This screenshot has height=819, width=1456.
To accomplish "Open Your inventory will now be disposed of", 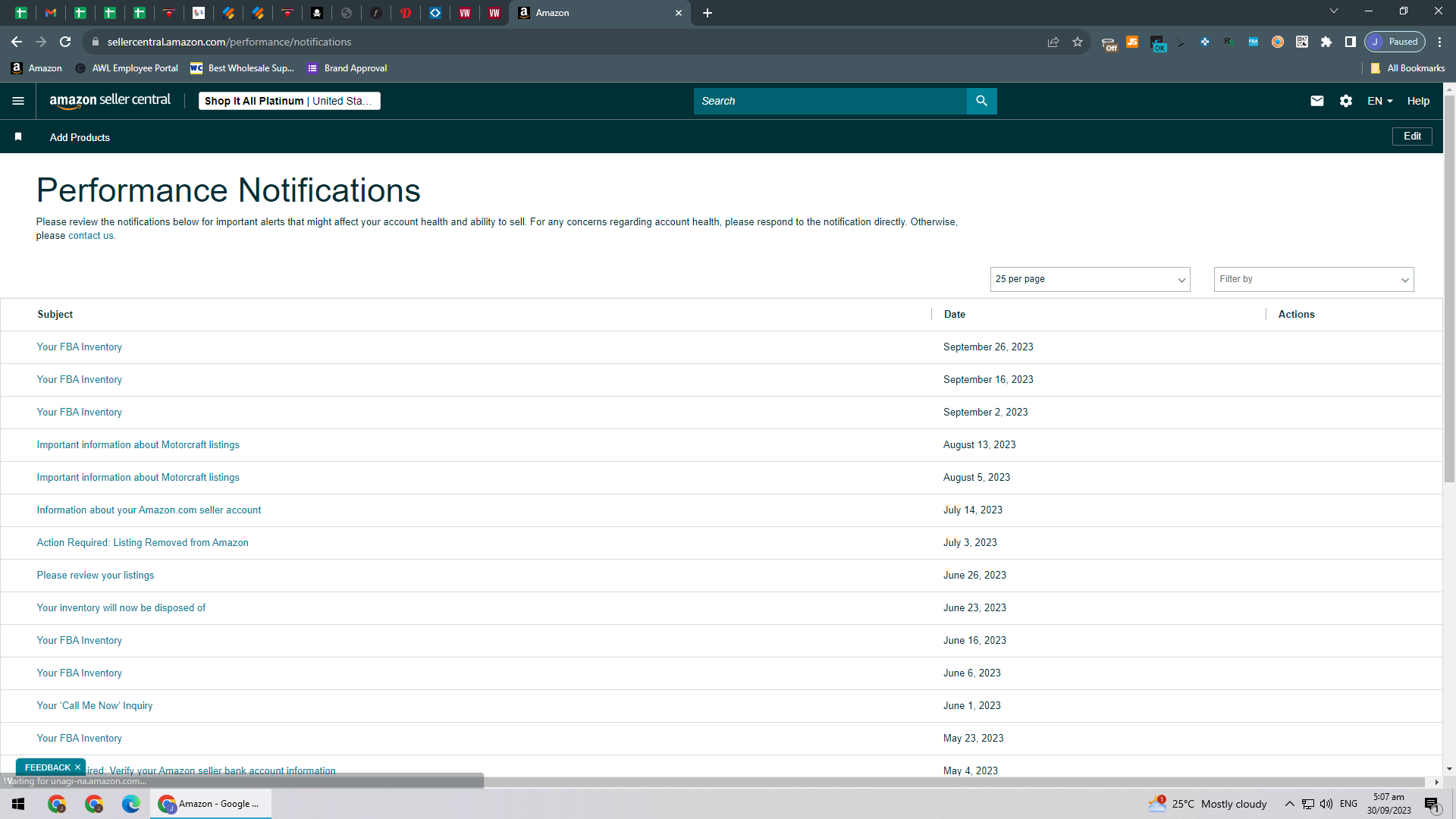I will coord(121,607).
